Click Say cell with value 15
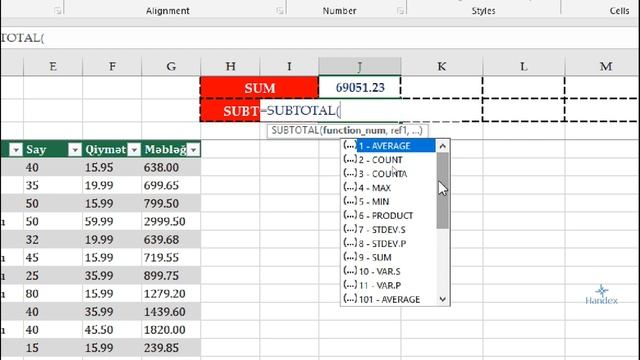 (53, 348)
